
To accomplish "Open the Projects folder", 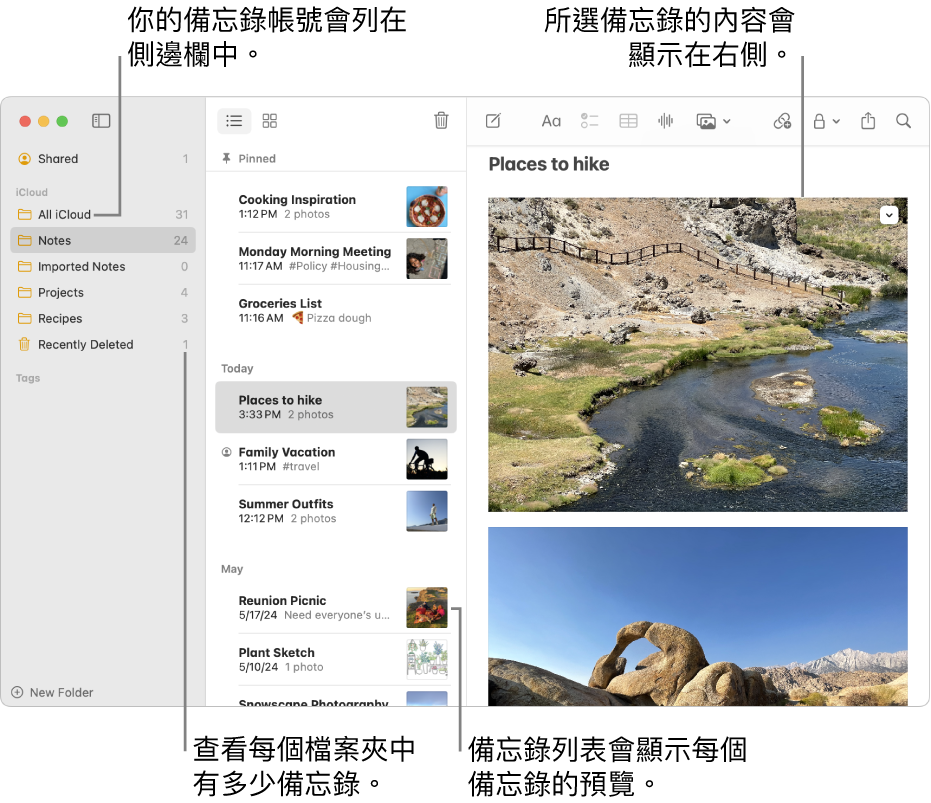I will 103,293.
